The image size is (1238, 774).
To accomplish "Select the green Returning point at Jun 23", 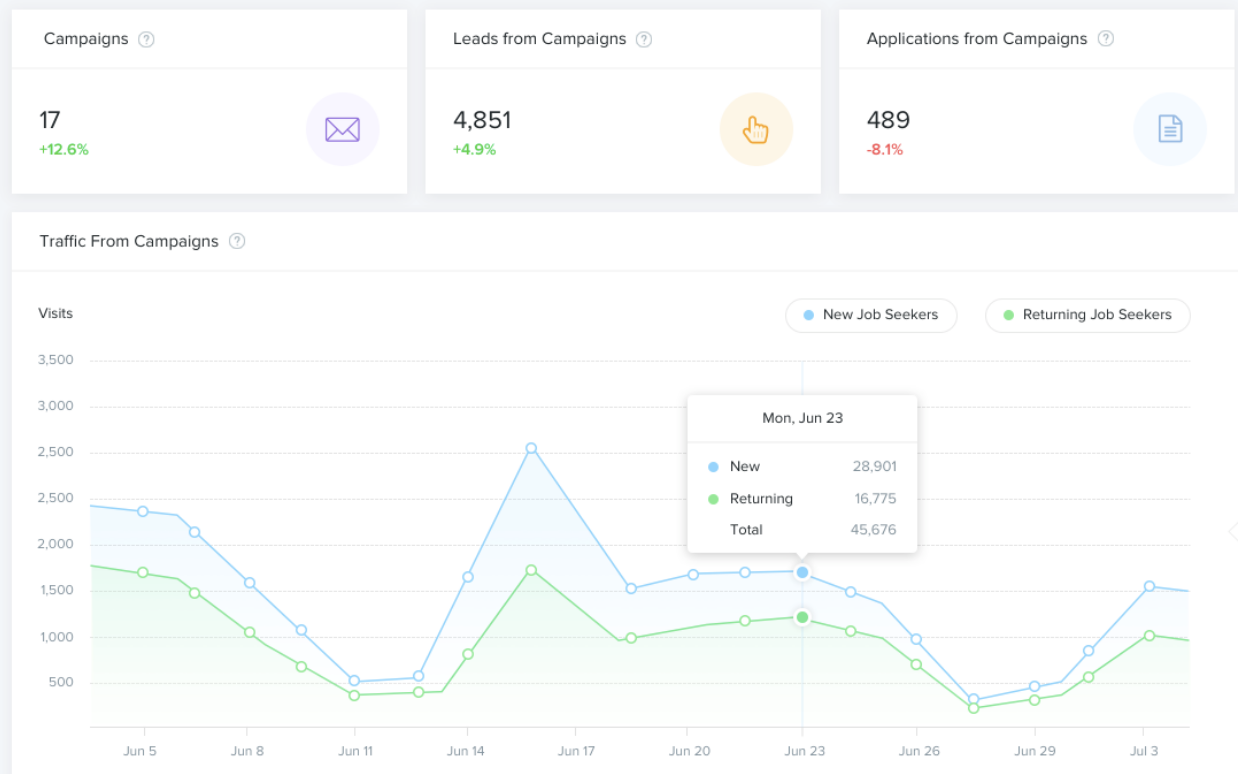I will click(x=802, y=617).
